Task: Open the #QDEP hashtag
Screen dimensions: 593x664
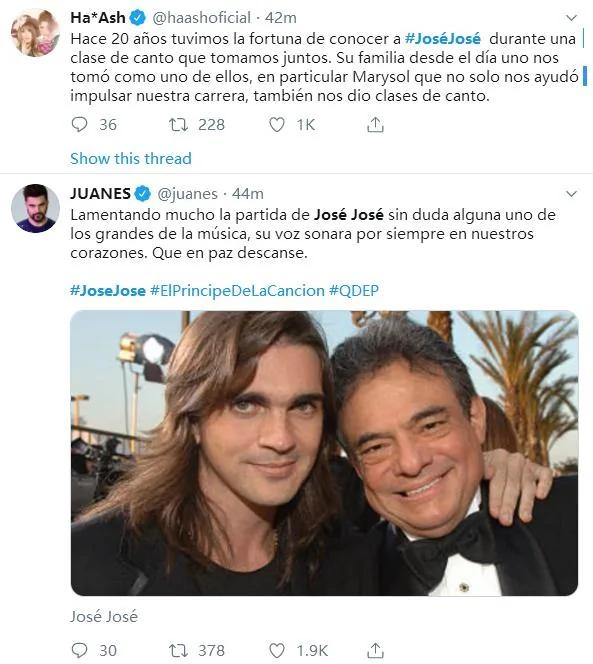Action: coord(354,290)
